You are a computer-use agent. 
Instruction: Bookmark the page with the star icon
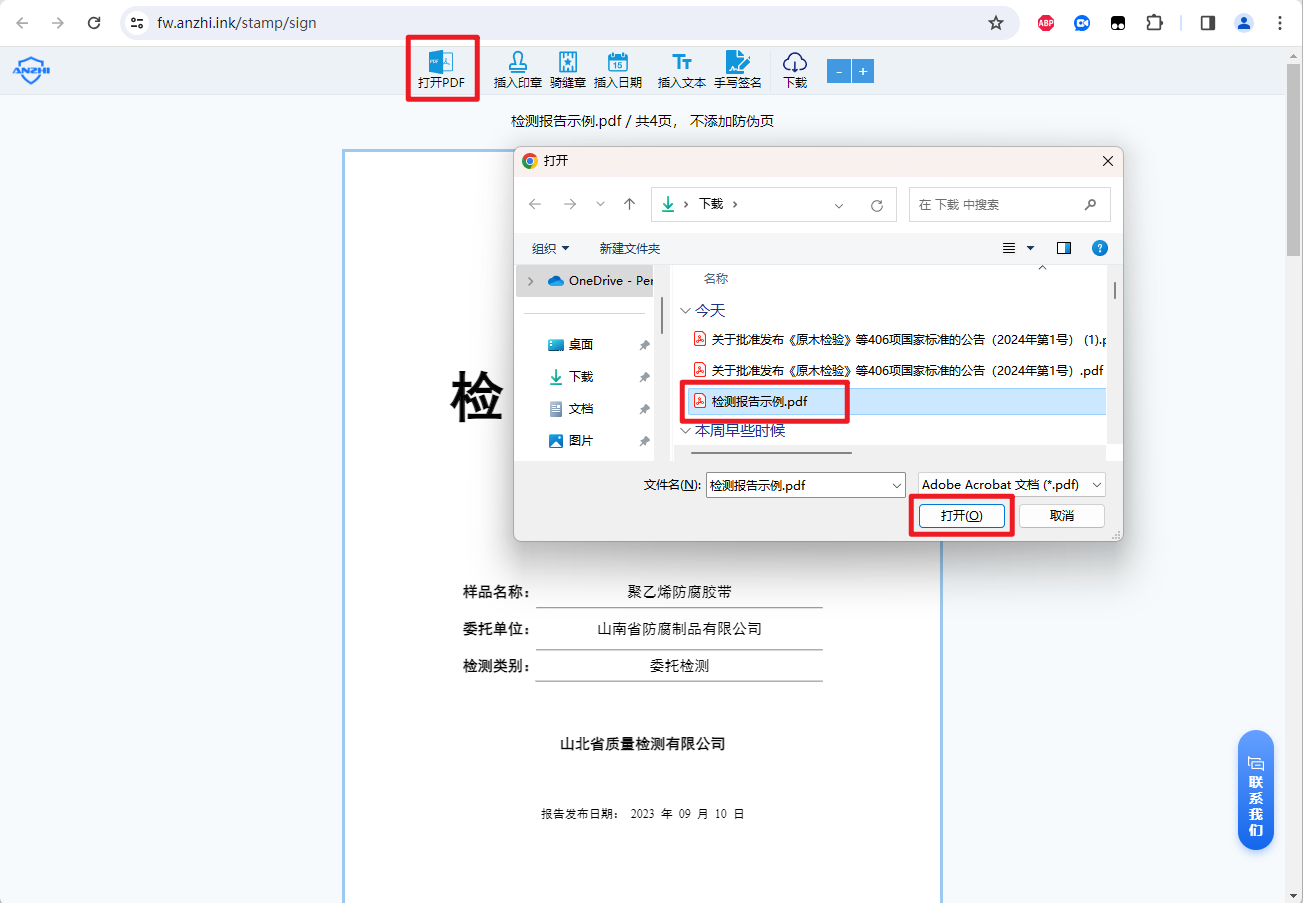pos(996,22)
